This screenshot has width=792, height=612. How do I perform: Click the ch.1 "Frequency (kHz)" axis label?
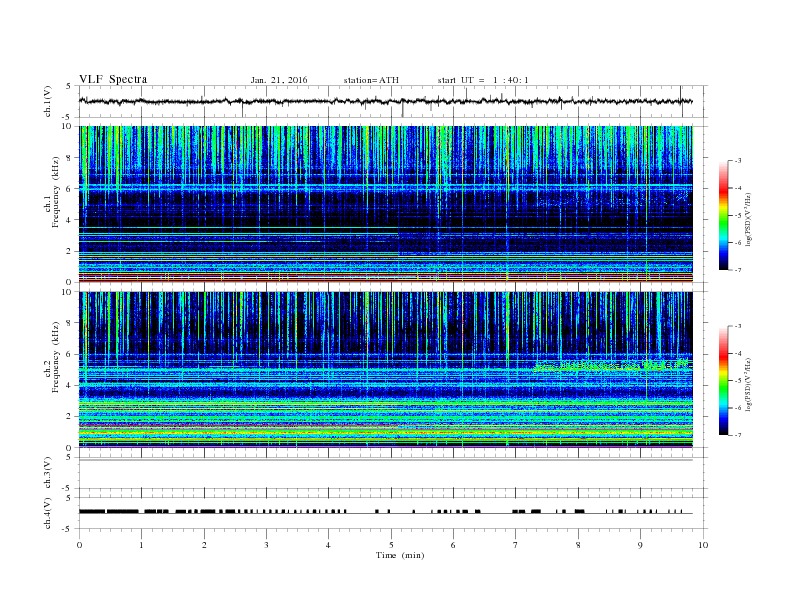coord(56,192)
